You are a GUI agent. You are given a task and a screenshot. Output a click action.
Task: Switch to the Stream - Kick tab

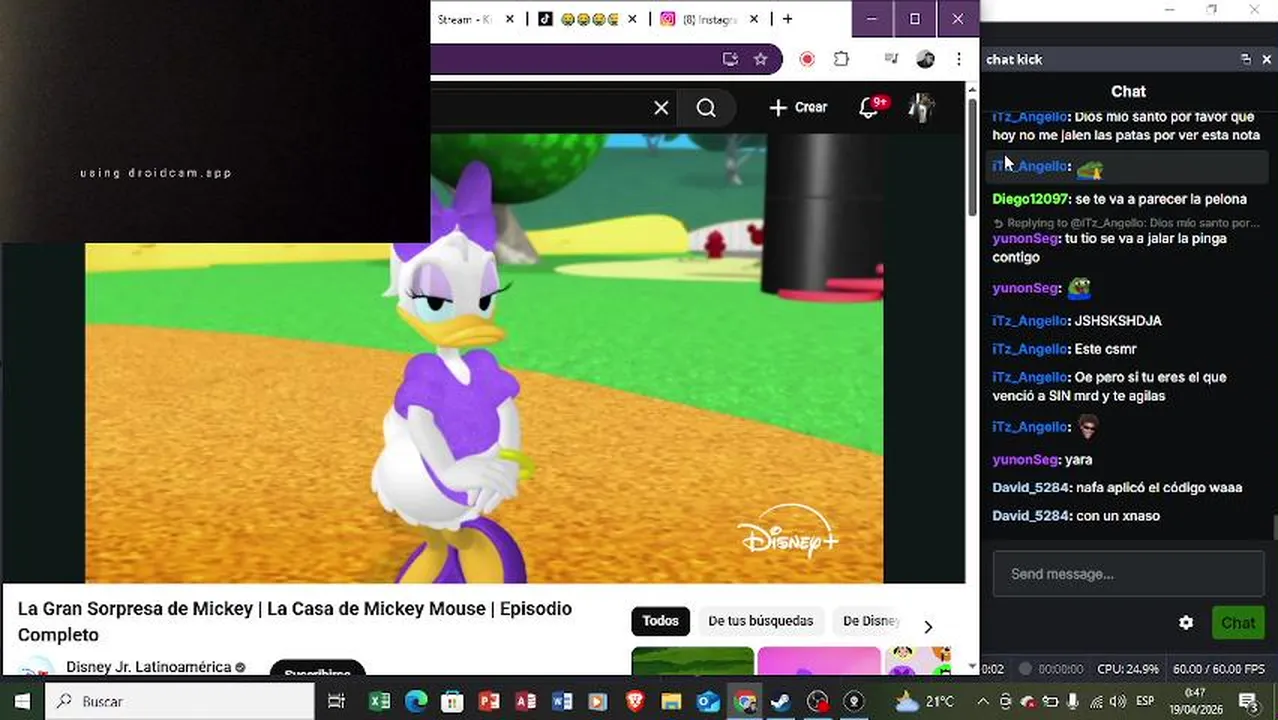465,19
